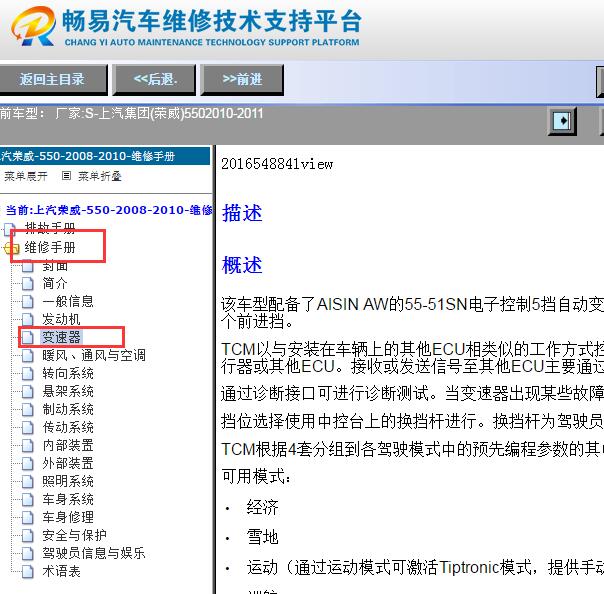
Task: Click page icon next to 排故手册
Action: [x=10, y=229]
